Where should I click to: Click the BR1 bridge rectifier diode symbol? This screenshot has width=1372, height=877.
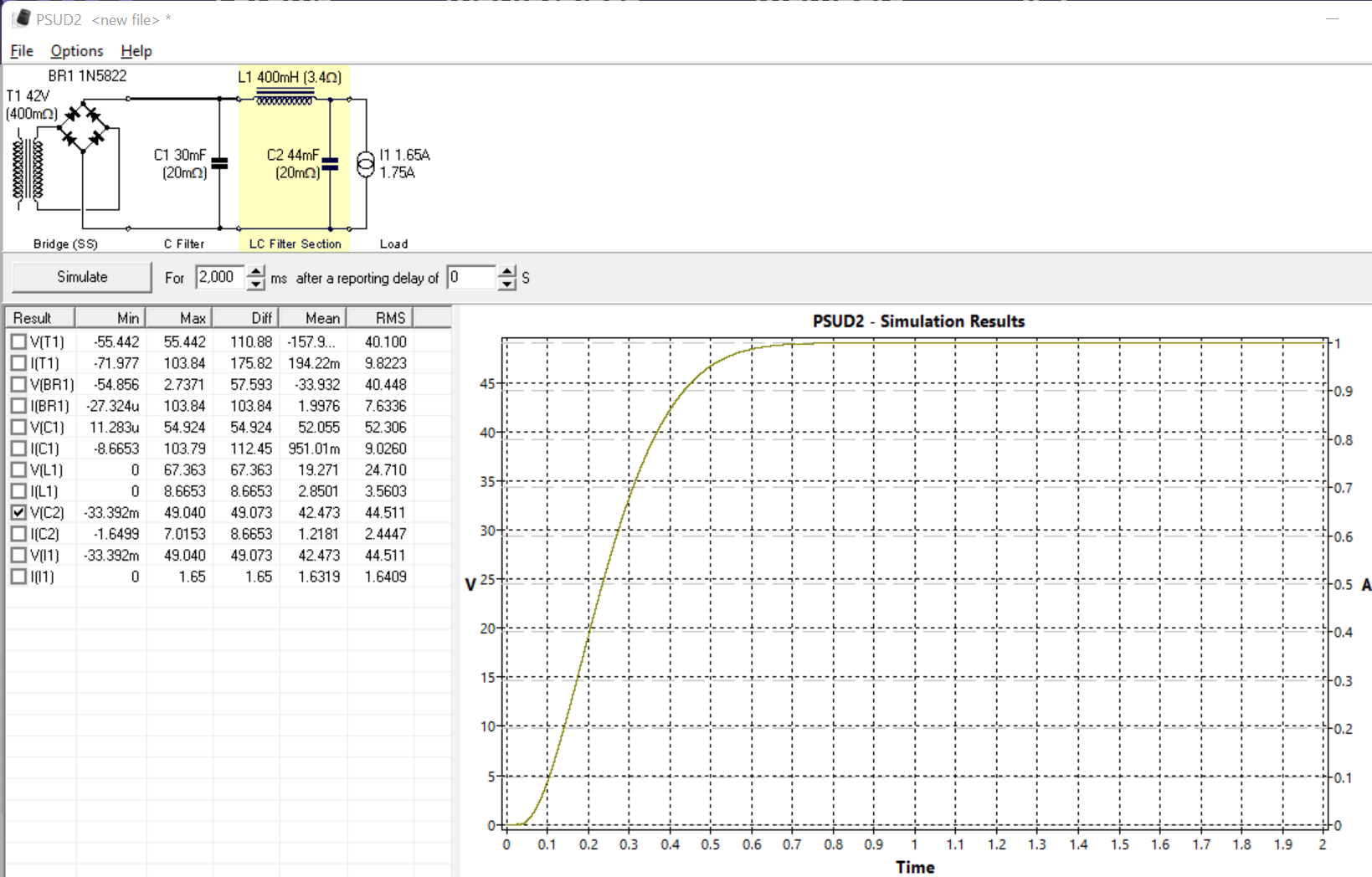tap(83, 126)
